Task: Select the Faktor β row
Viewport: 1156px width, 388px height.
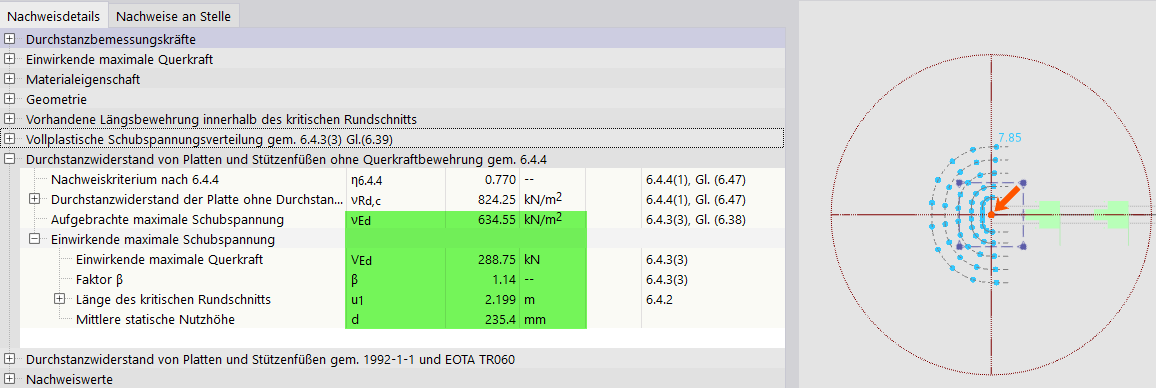Action: click(403, 279)
